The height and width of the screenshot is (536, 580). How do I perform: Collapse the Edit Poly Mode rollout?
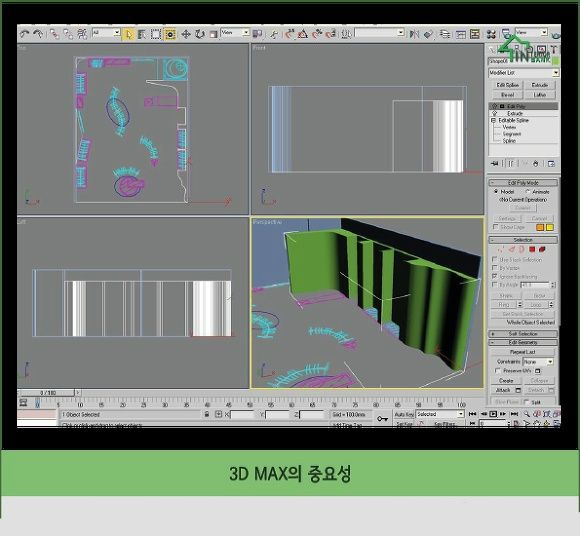click(x=523, y=183)
